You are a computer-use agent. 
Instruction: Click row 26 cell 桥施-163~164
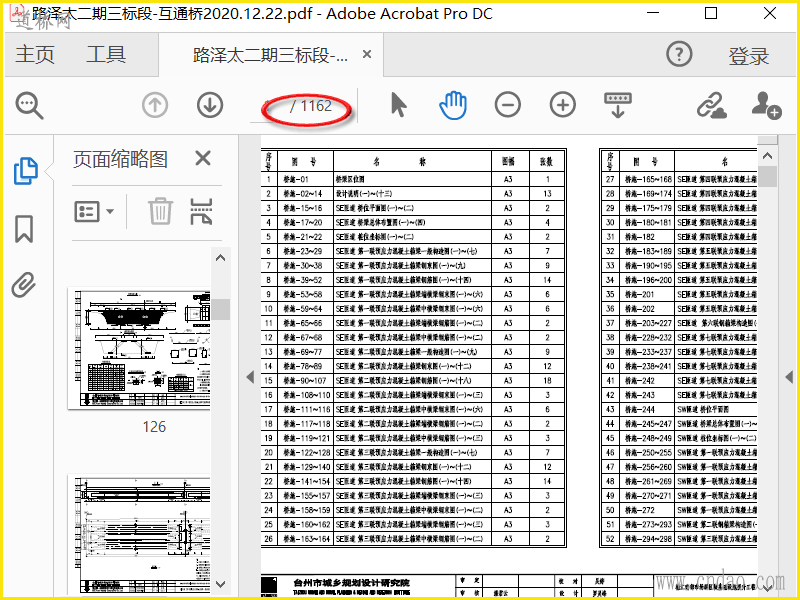click(305, 539)
